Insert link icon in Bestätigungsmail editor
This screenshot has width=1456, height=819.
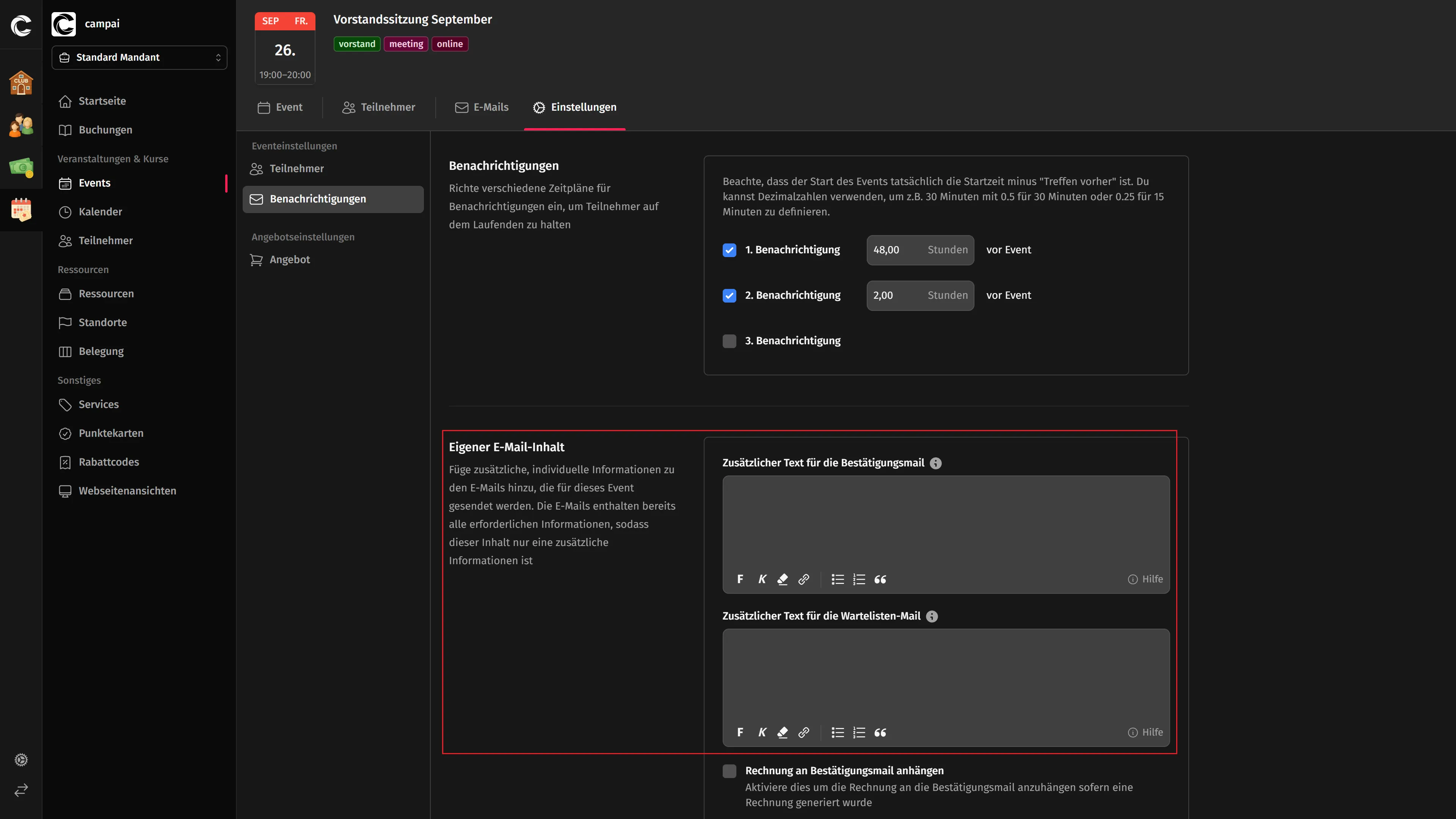tap(804, 579)
